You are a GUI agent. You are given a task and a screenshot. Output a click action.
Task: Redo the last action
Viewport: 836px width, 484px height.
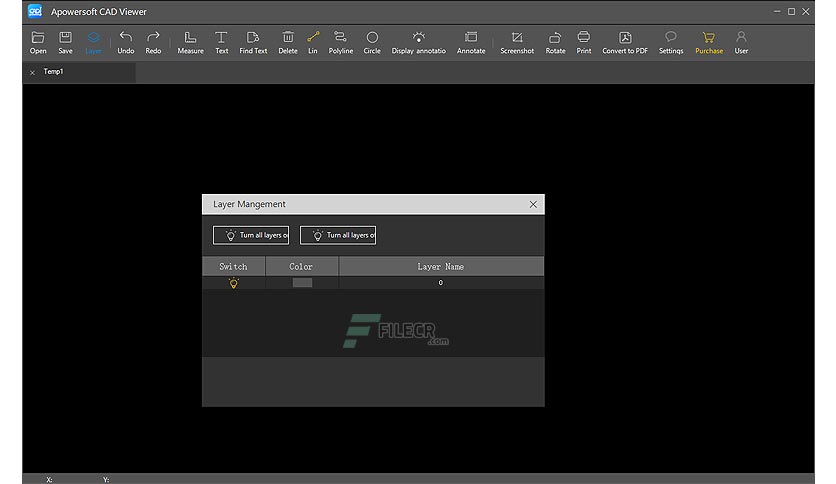point(153,42)
